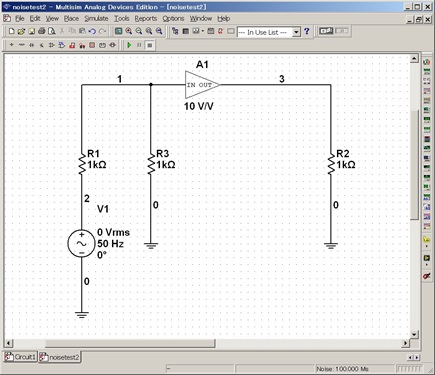Stop the simulation
The image size is (435, 375).
pyautogui.click(x=150, y=45)
